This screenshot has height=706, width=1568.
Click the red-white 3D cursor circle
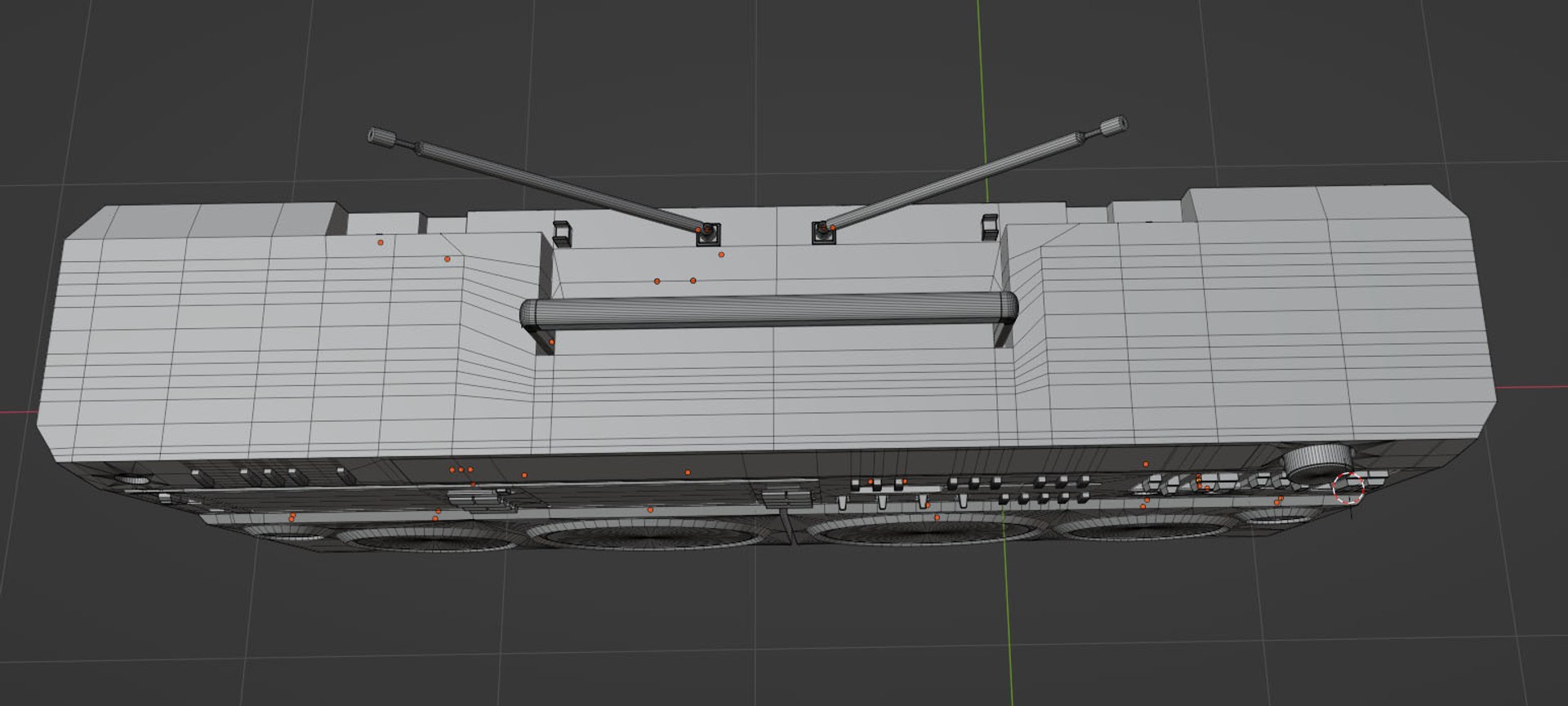pyautogui.click(x=1348, y=487)
